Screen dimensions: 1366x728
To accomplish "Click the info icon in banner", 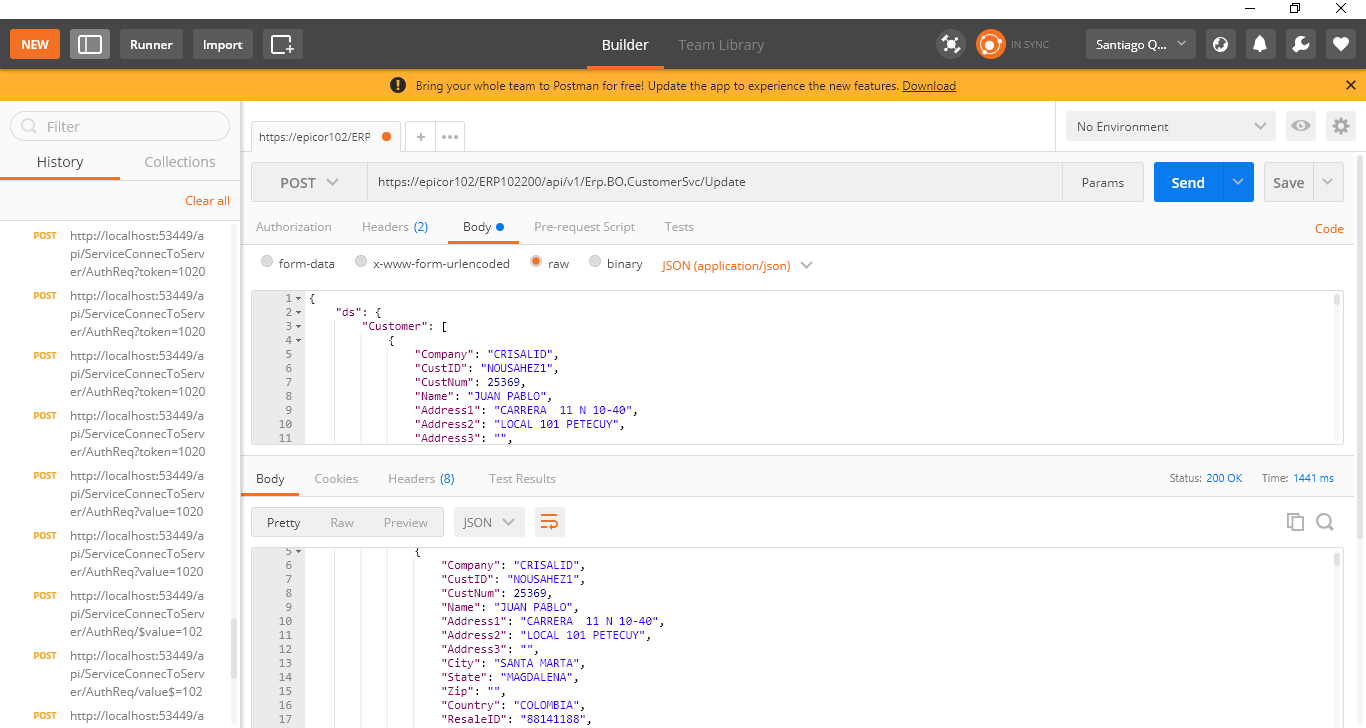I will (398, 86).
